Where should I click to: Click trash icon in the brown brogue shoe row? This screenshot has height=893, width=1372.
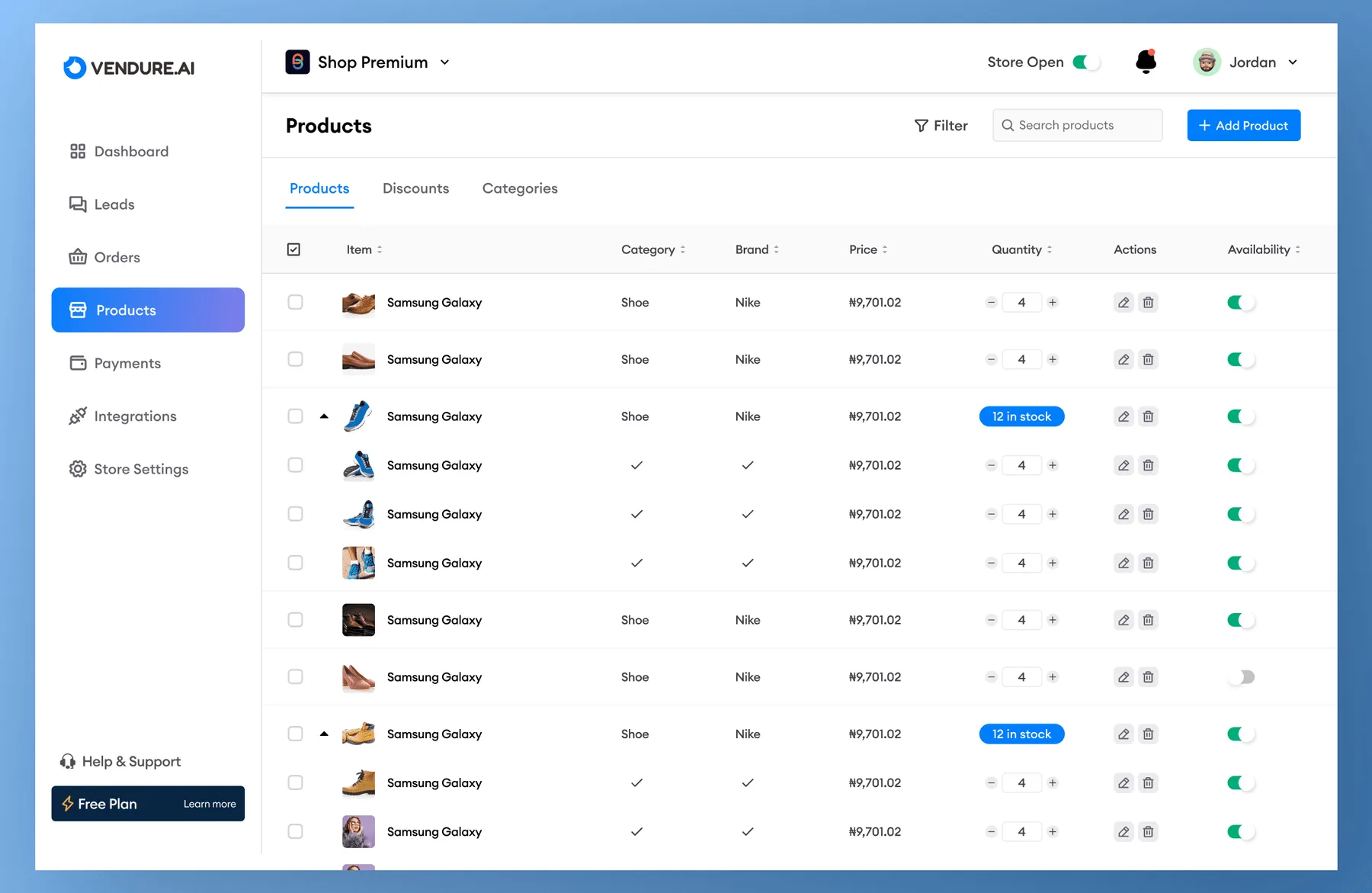[x=1148, y=302]
